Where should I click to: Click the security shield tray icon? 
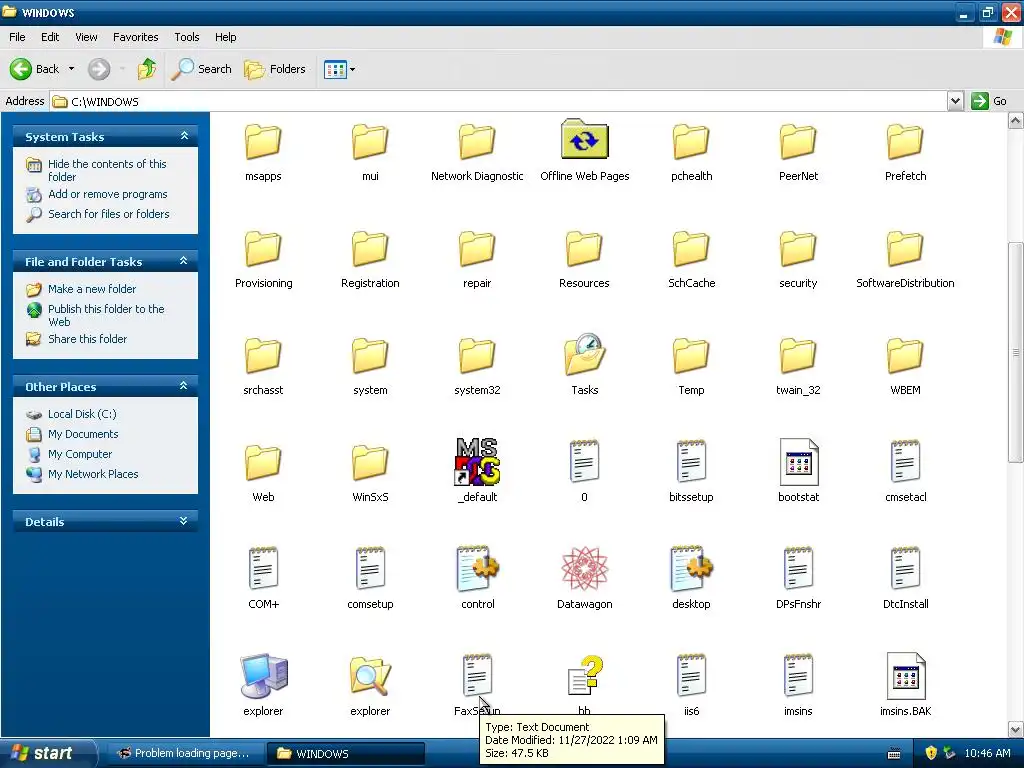pyautogui.click(x=931, y=753)
